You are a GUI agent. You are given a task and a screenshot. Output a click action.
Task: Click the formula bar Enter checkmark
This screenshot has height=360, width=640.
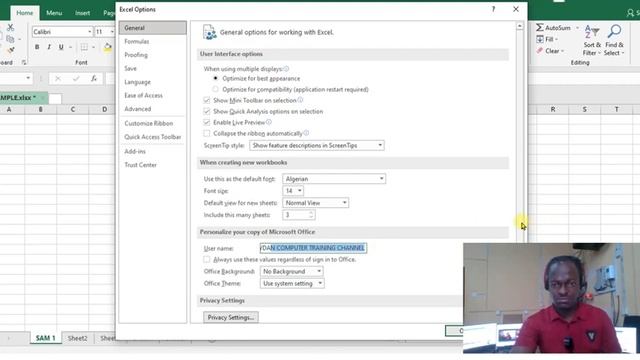76,78
